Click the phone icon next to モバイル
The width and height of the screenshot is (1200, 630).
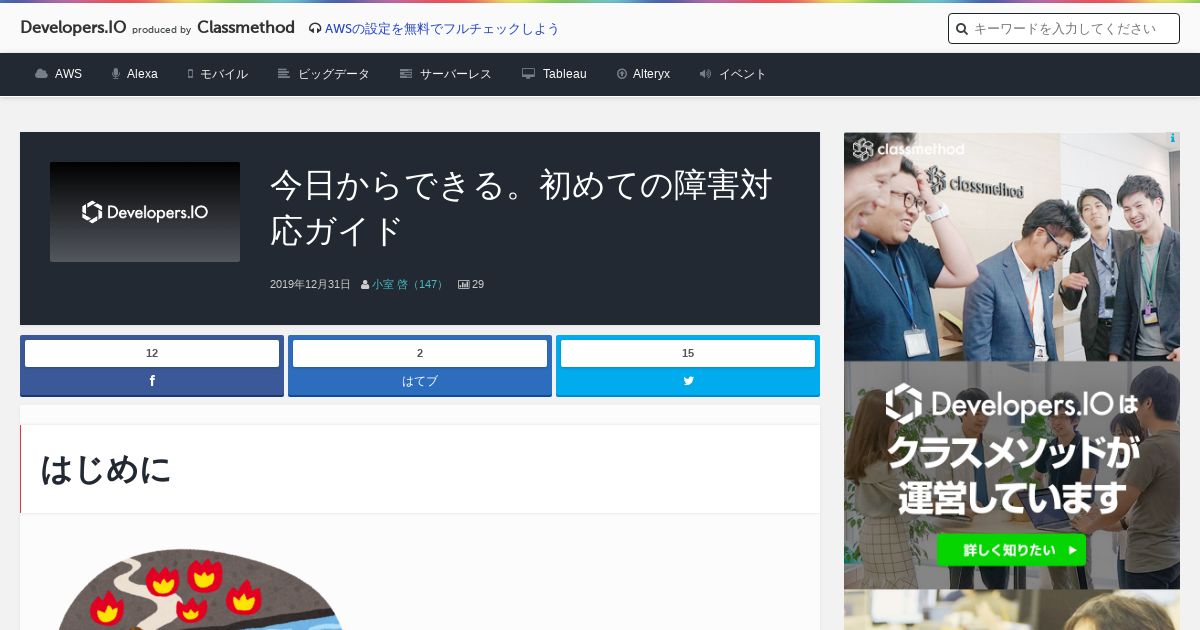click(190, 74)
